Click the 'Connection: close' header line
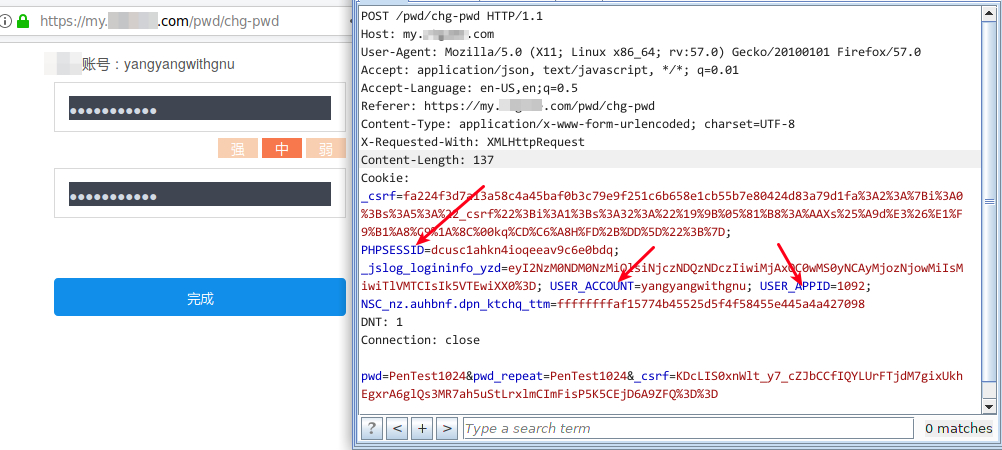The height and width of the screenshot is (450, 1002). (420, 340)
